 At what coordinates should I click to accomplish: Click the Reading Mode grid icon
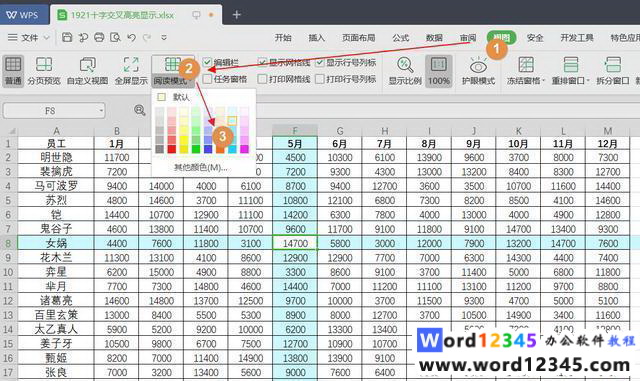172,64
